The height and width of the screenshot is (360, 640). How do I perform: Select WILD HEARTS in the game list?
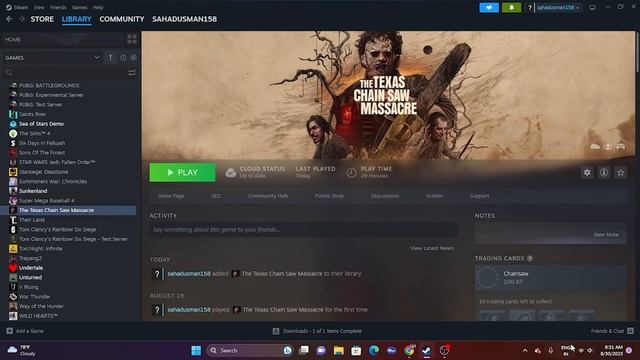[x=38, y=316]
